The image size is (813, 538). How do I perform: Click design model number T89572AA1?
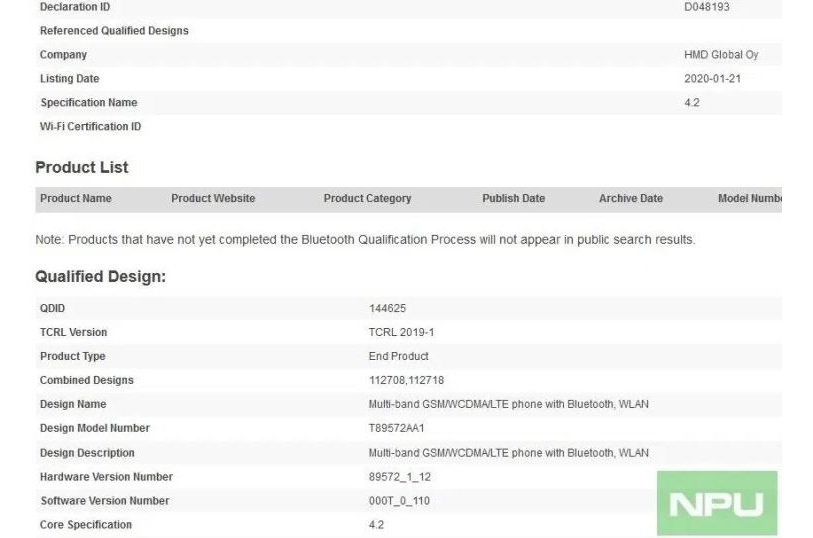point(397,428)
